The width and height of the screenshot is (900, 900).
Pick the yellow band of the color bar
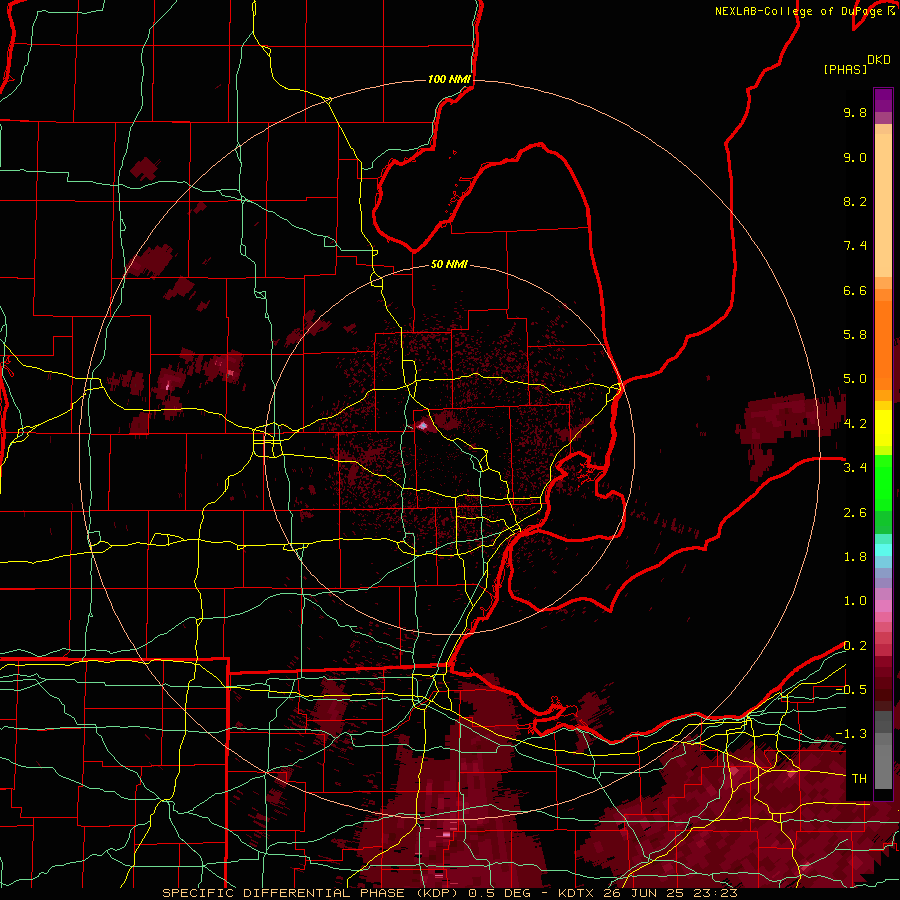point(883,428)
